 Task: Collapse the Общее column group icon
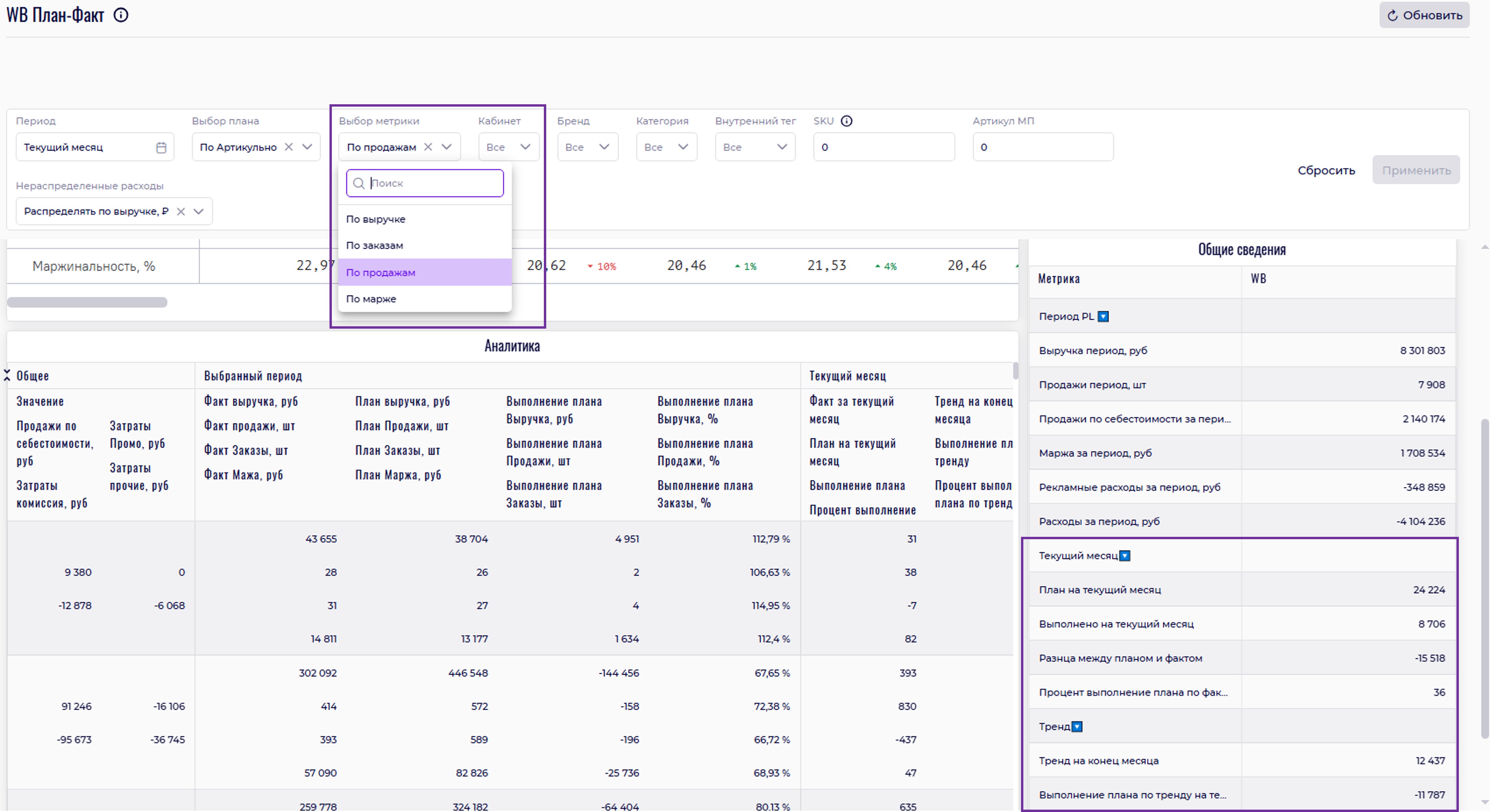[7, 376]
